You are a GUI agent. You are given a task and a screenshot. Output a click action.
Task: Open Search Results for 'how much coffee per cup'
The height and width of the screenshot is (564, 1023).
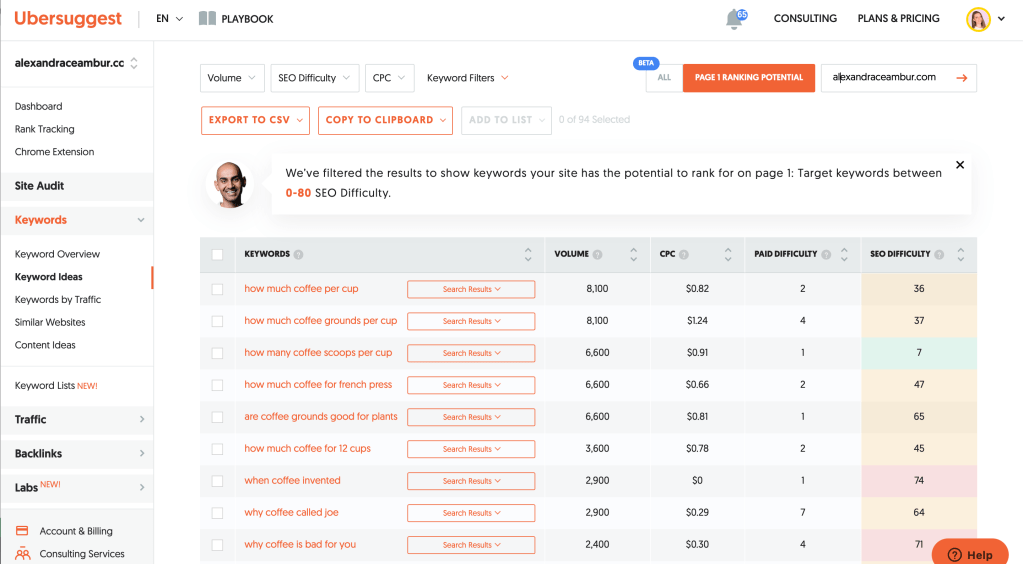tap(471, 289)
